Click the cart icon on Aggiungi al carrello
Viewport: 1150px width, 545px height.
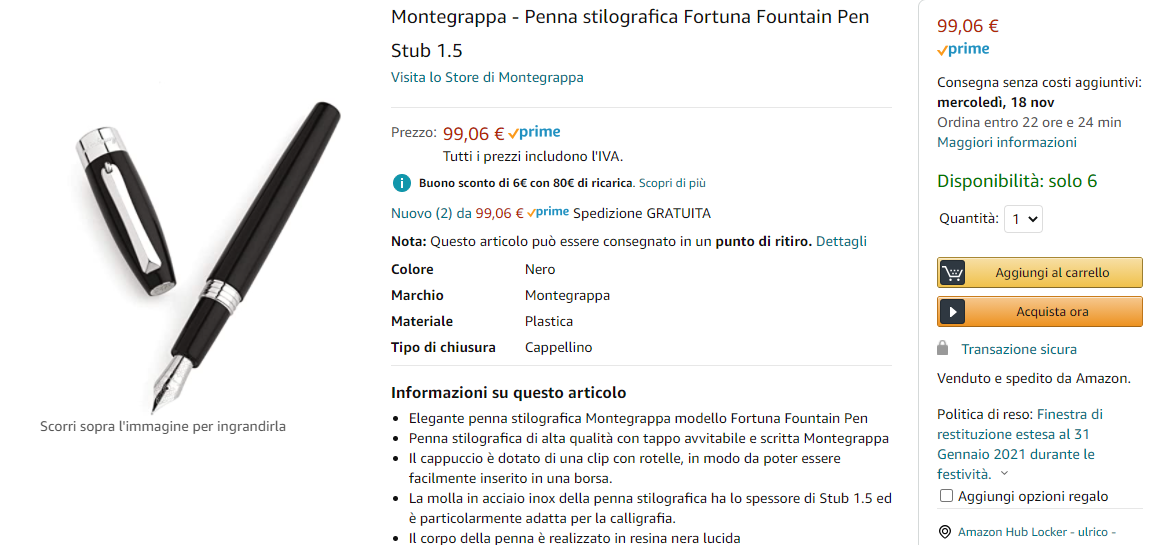(x=953, y=273)
